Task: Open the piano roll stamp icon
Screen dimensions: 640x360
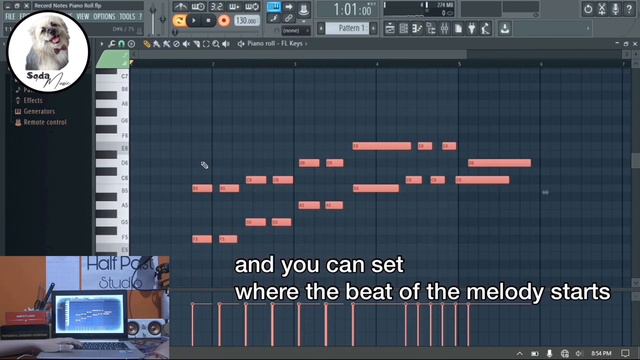Action: pyautogui.click(x=131, y=44)
